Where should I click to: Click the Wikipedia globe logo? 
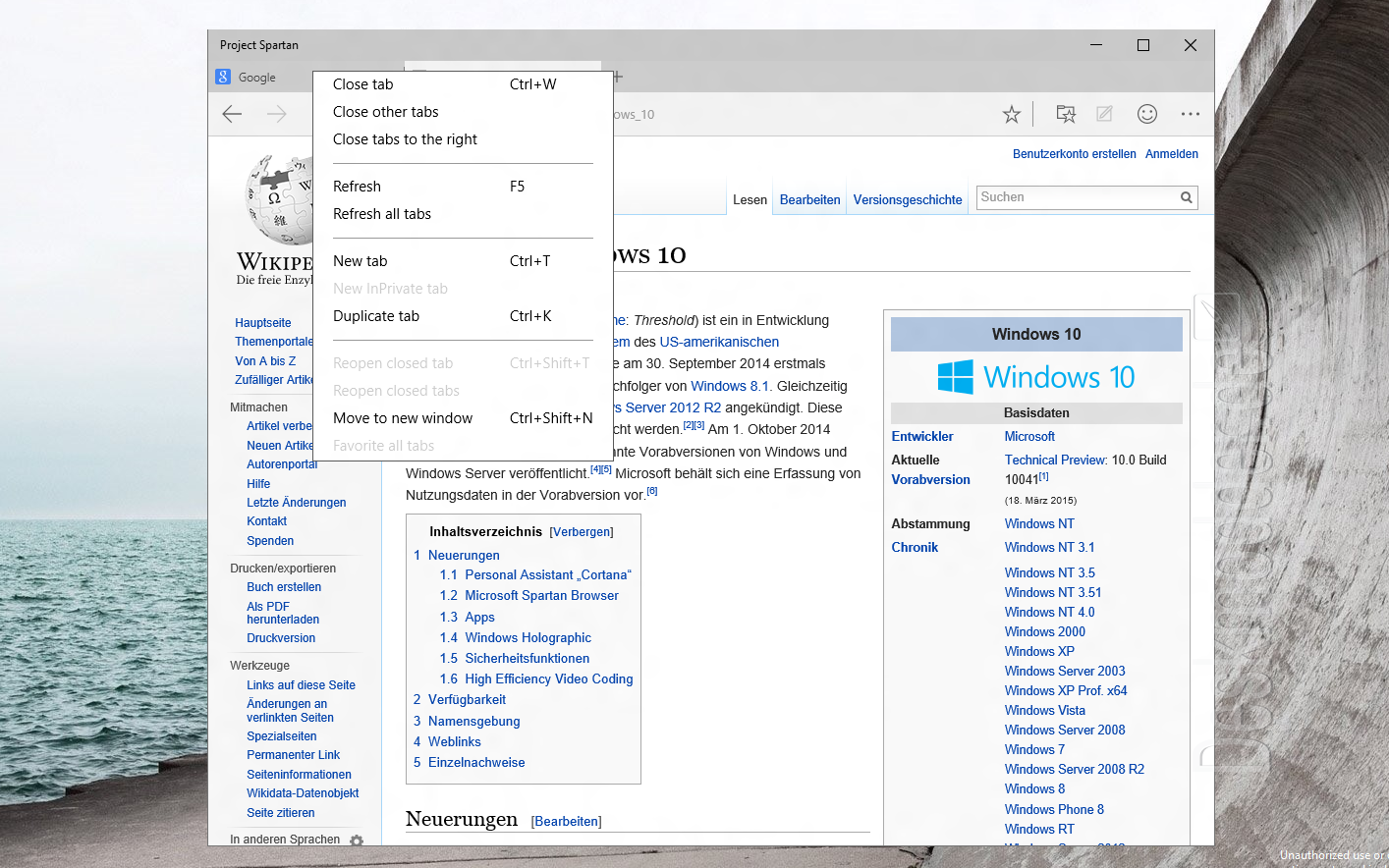tap(279, 200)
